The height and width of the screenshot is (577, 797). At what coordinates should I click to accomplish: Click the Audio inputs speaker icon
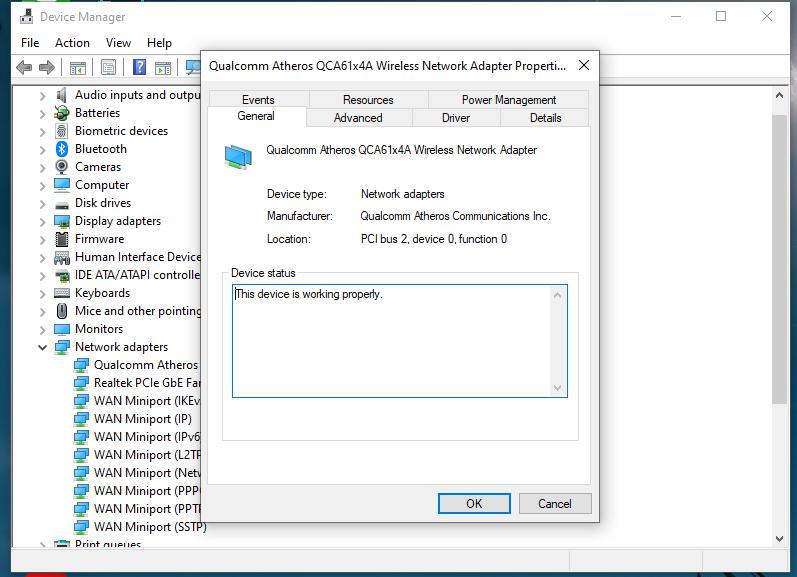62,95
